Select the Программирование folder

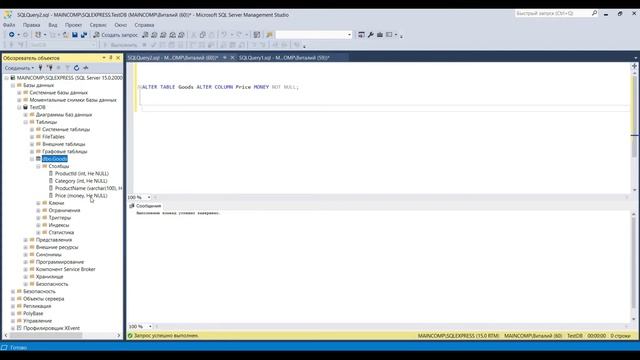pos(60,262)
